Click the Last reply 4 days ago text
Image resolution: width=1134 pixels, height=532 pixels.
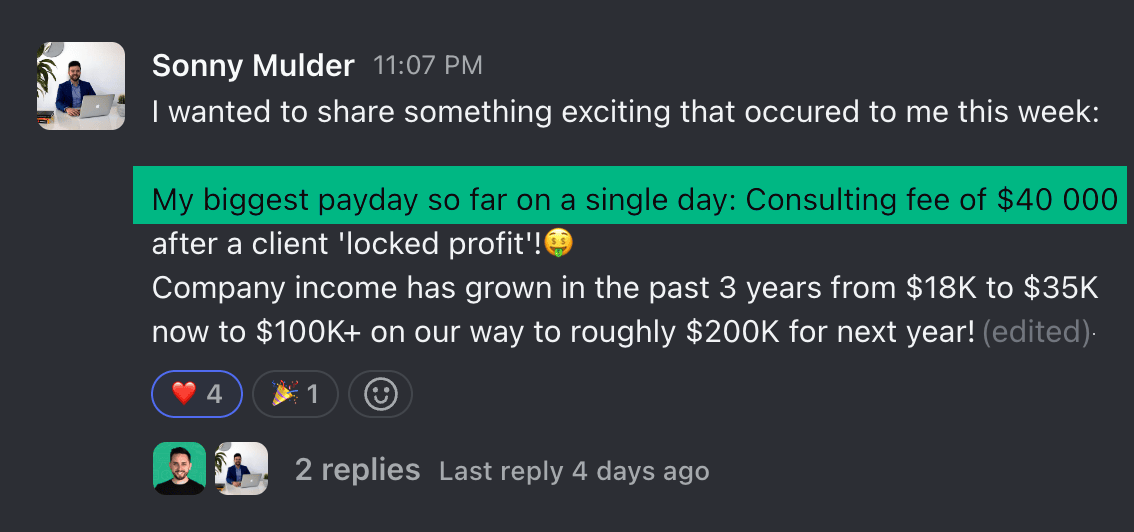coord(574,471)
